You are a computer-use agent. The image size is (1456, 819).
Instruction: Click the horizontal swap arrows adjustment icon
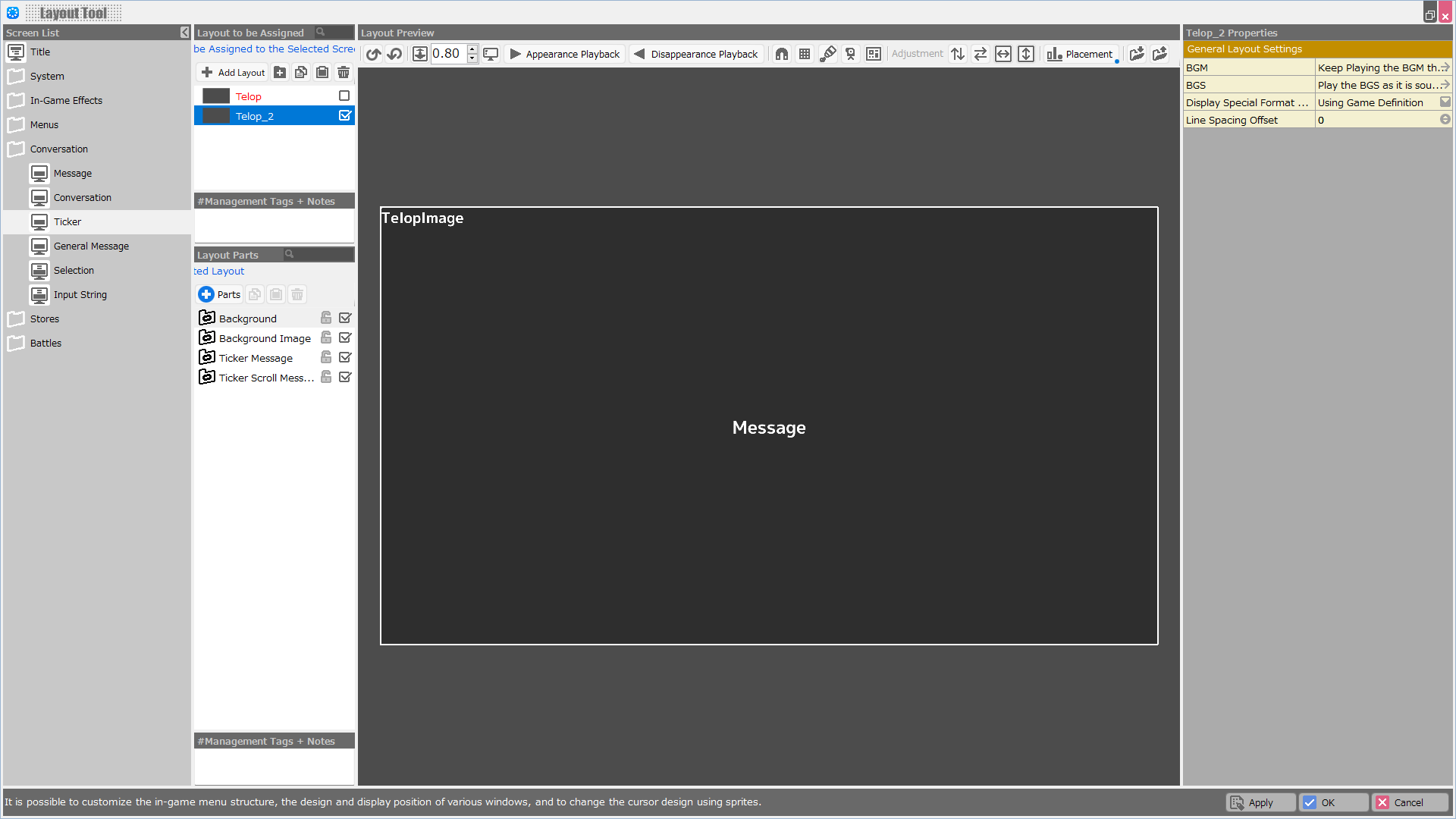point(981,54)
